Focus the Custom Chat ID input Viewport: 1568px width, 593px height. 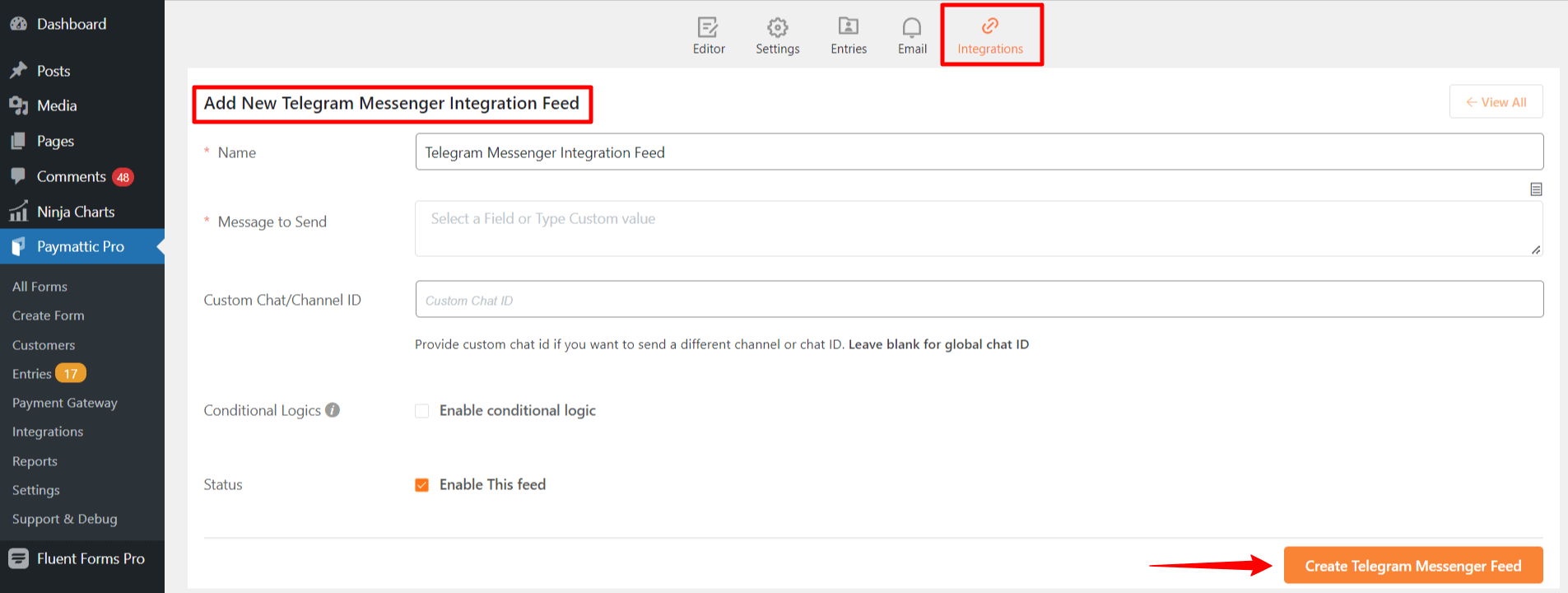[x=979, y=300]
